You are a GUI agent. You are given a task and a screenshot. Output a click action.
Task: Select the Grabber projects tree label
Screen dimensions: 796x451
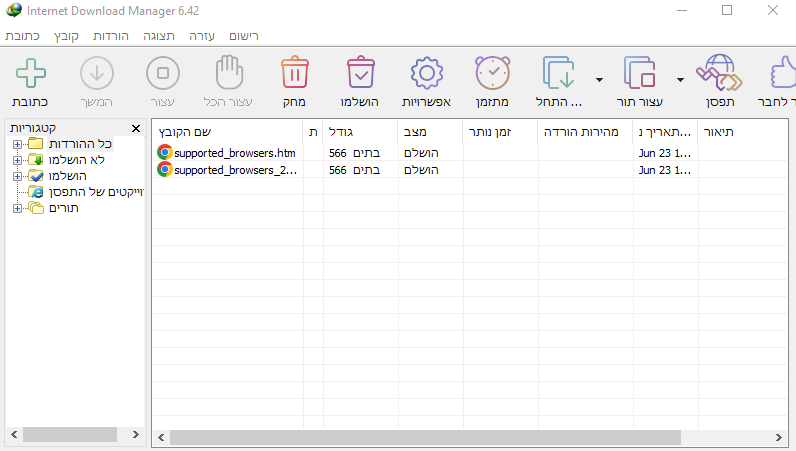[96, 192]
